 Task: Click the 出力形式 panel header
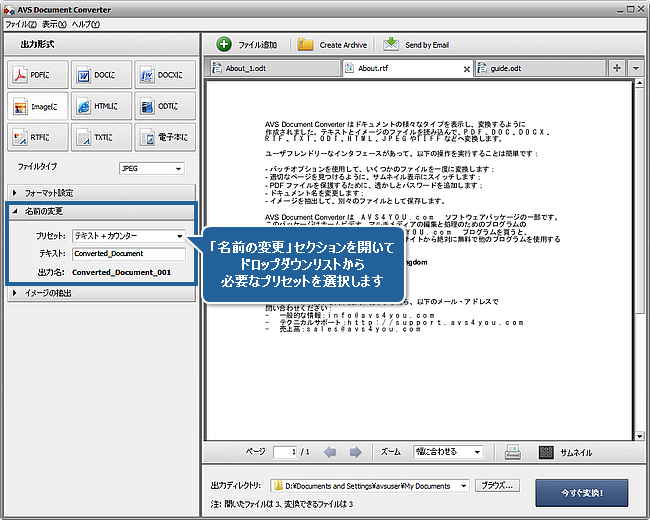point(102,44)
